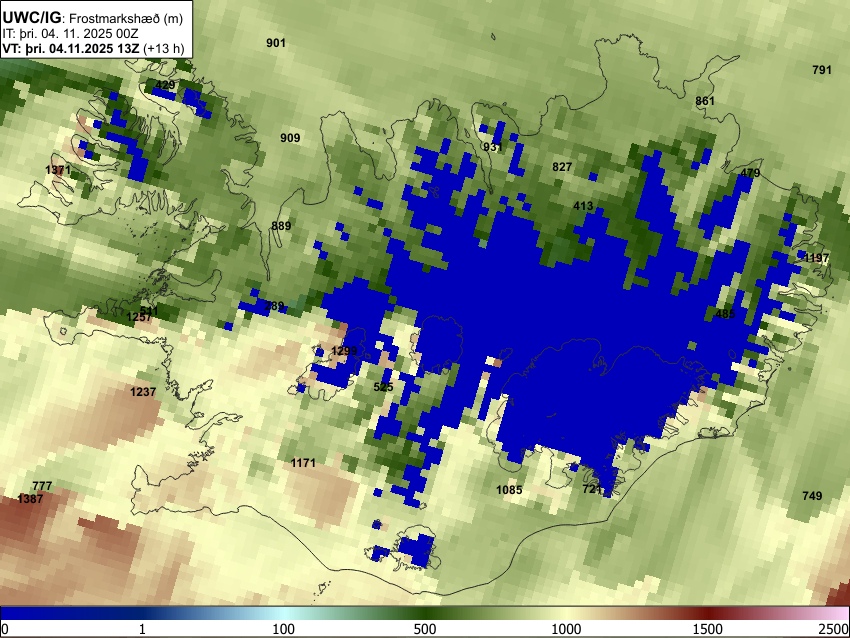
Task: Click the 1299 value label
Action: pyautogui.click(x=344, y=351)
